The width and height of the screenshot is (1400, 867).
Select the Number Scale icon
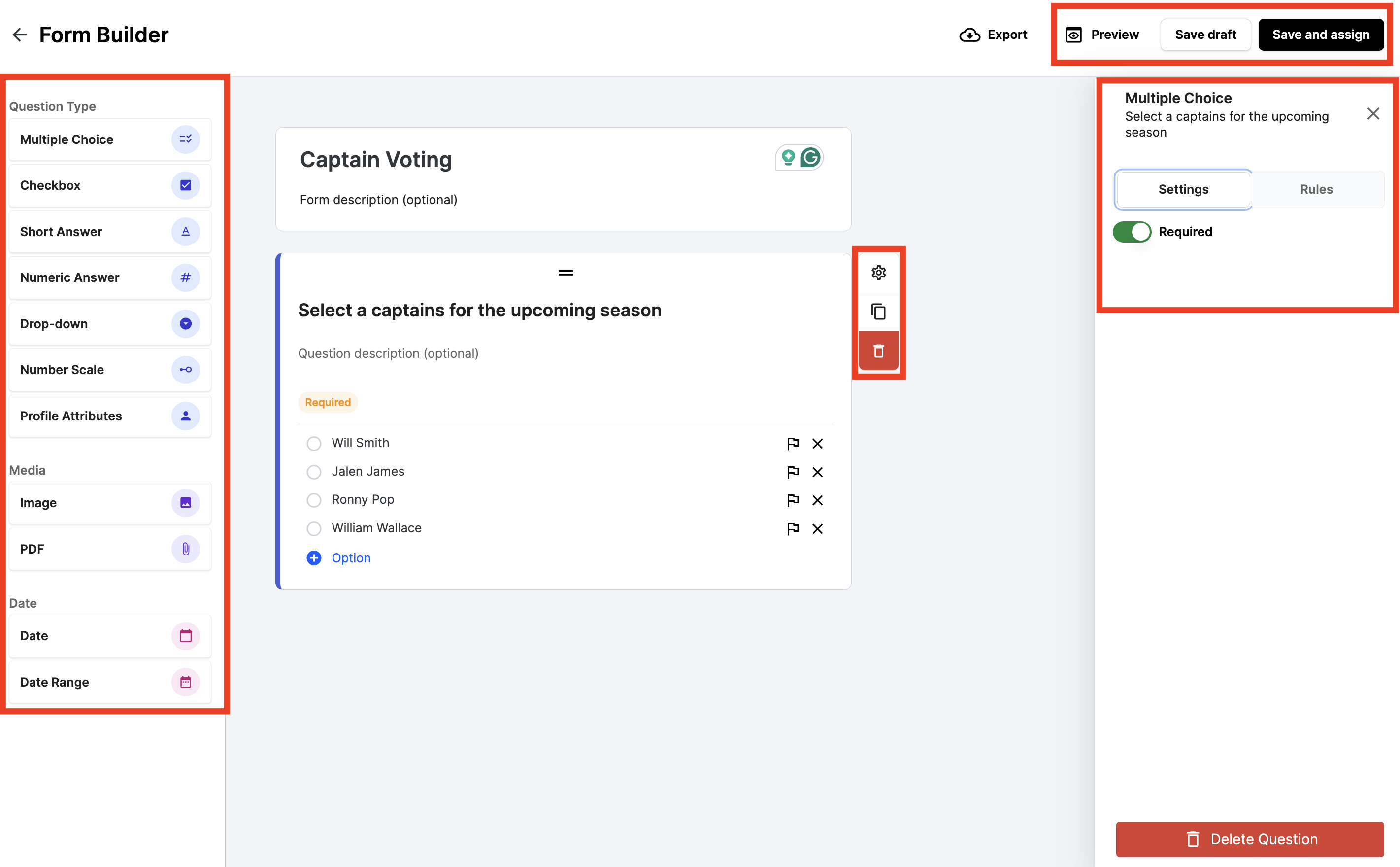coord(185,370)
